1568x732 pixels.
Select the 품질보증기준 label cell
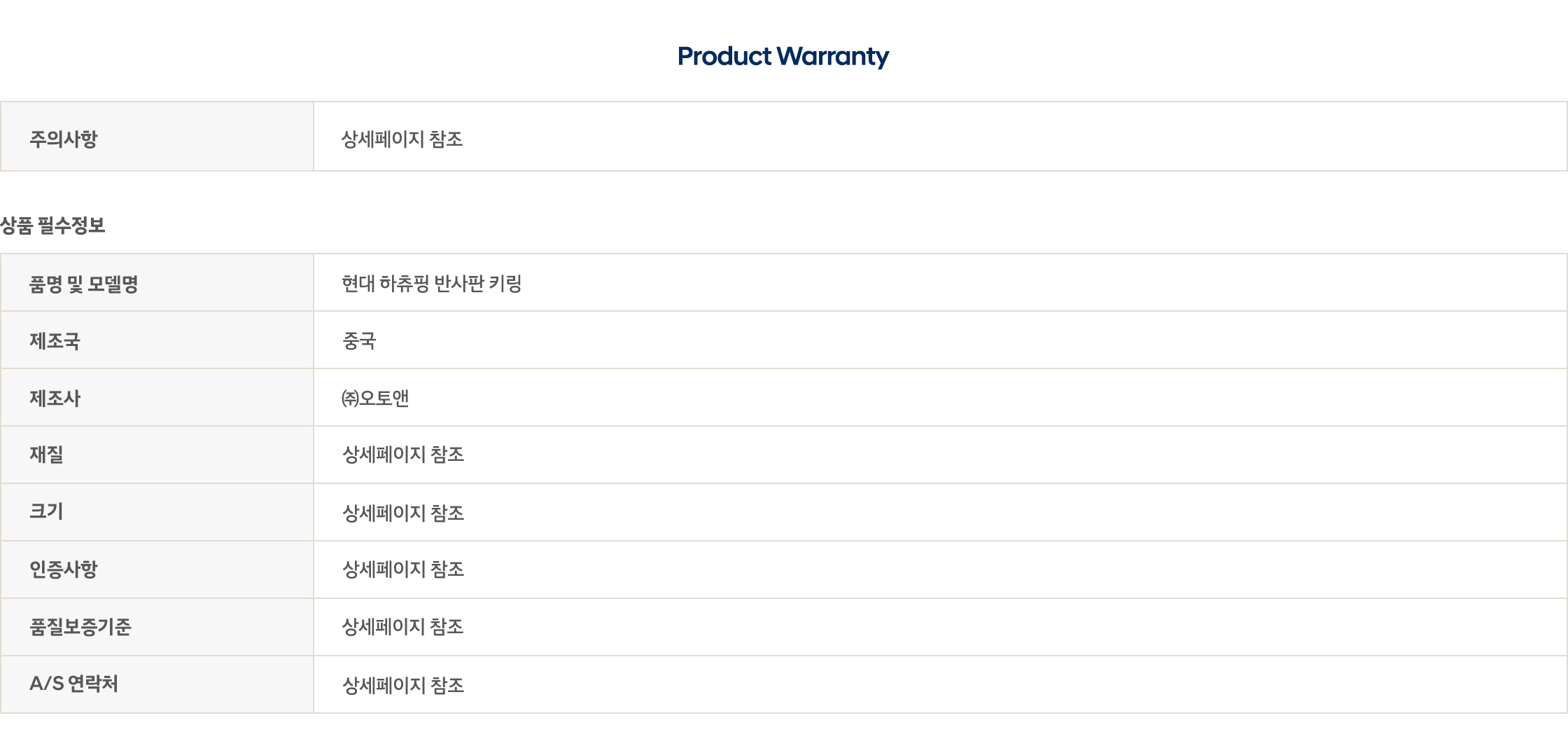157,628
